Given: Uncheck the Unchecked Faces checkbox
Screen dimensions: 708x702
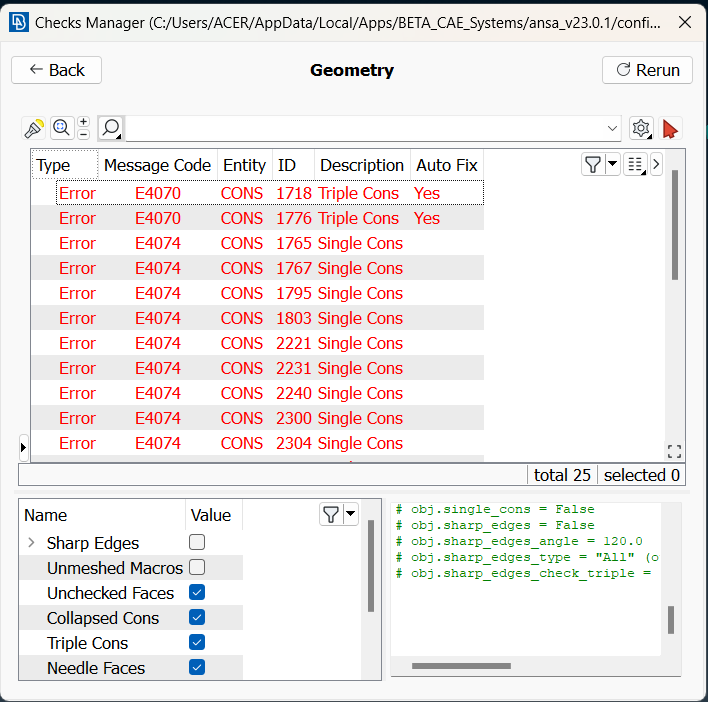Looking at the screenshot, I should [197, 592].
